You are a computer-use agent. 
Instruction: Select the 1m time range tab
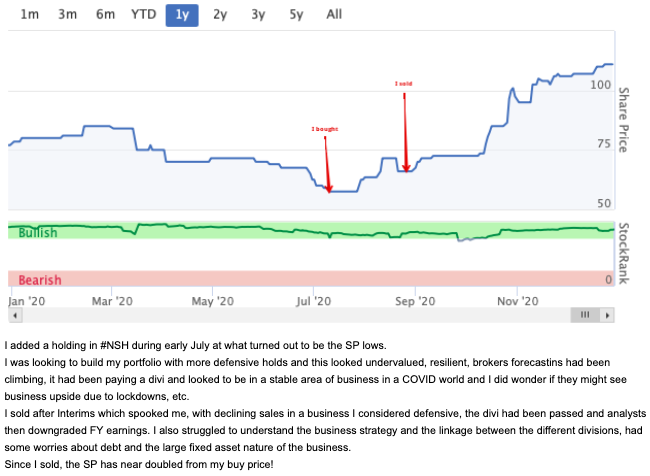[30, 15]
